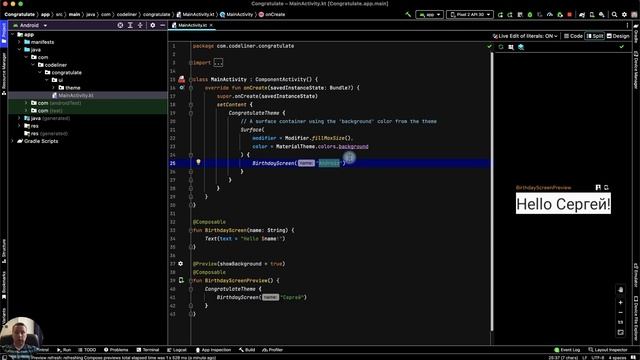Open the Logcat tool tab
The image size is (640, 360).
tap(177, 350)
